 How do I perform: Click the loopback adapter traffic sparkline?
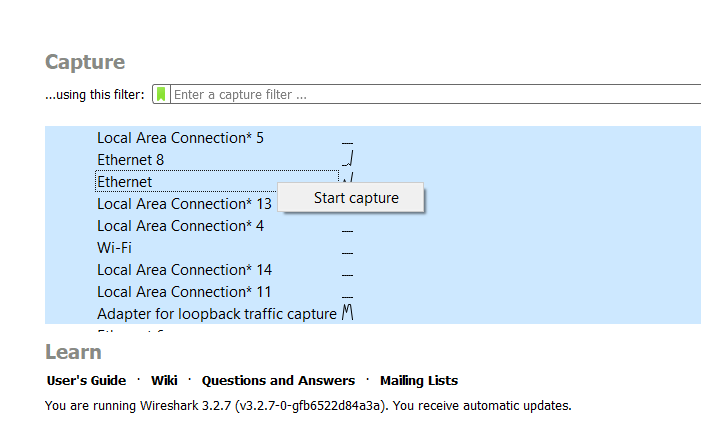[x=348, y=314]
